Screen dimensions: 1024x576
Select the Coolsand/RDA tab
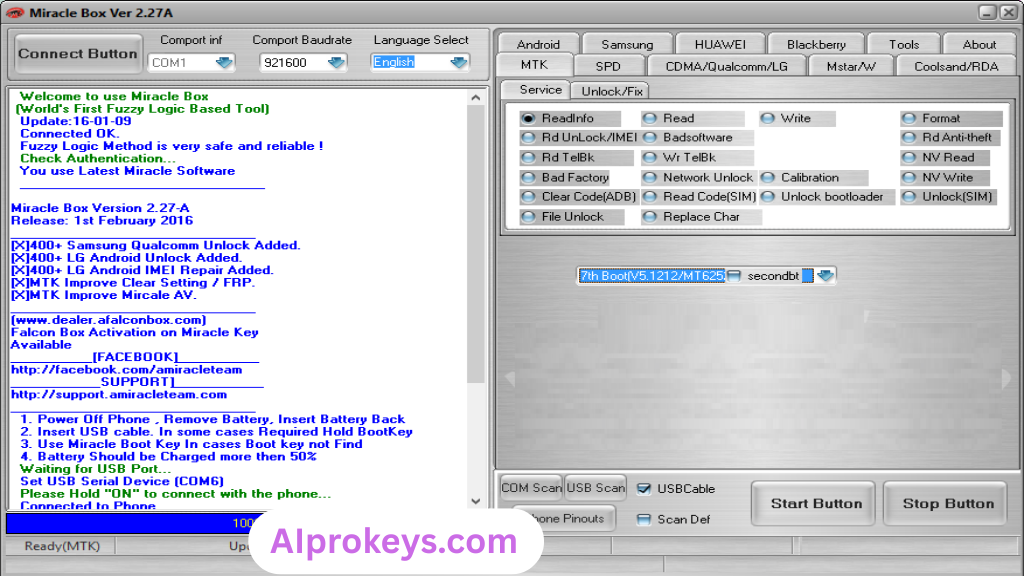pyautogui.click(x=956, y=66)
